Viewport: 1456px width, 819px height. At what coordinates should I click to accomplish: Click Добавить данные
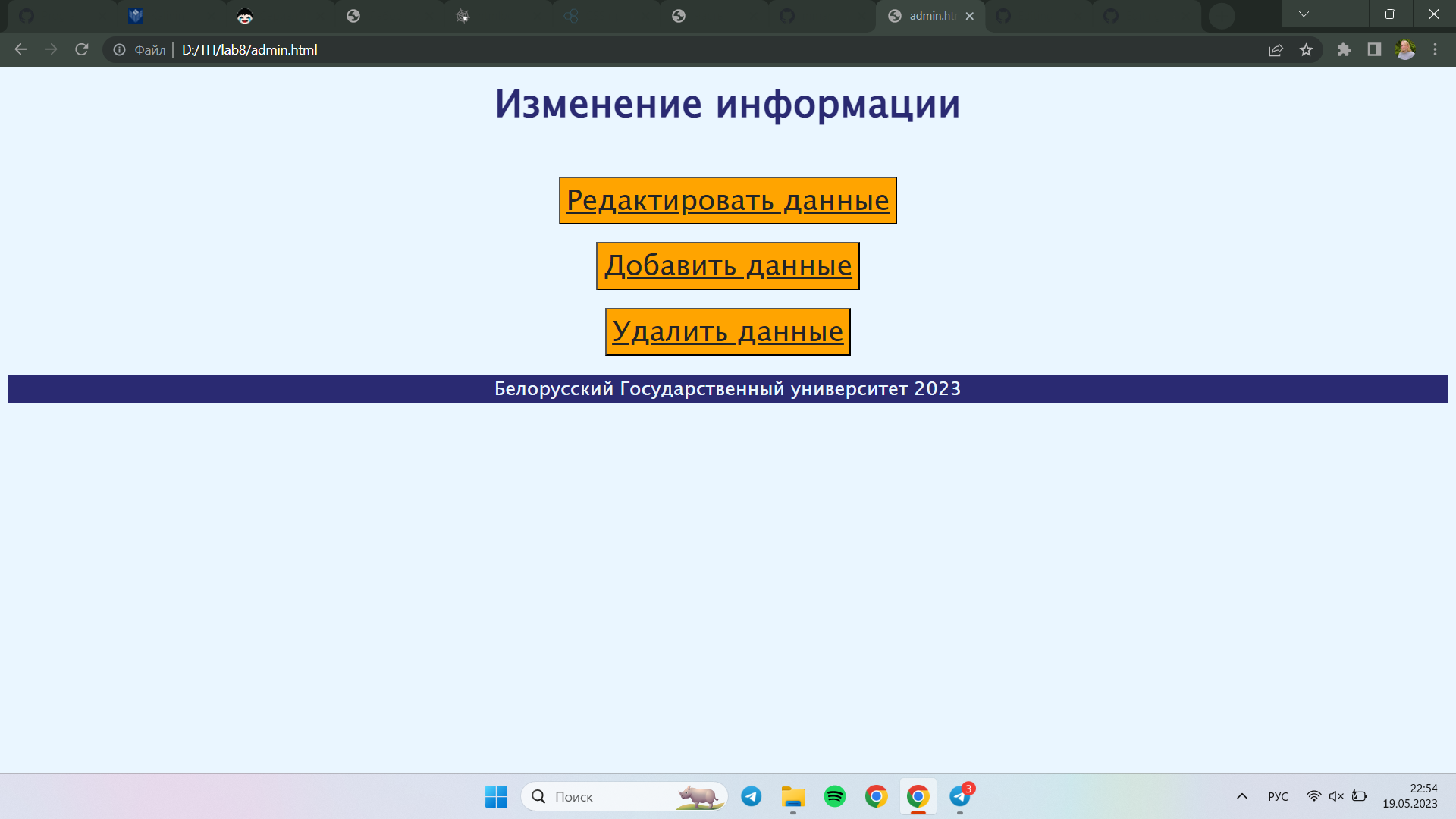726,265
